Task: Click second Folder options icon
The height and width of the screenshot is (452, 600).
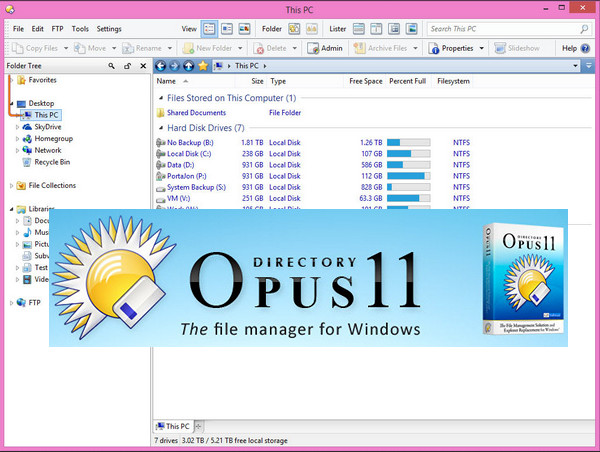Action: [311, 29]
